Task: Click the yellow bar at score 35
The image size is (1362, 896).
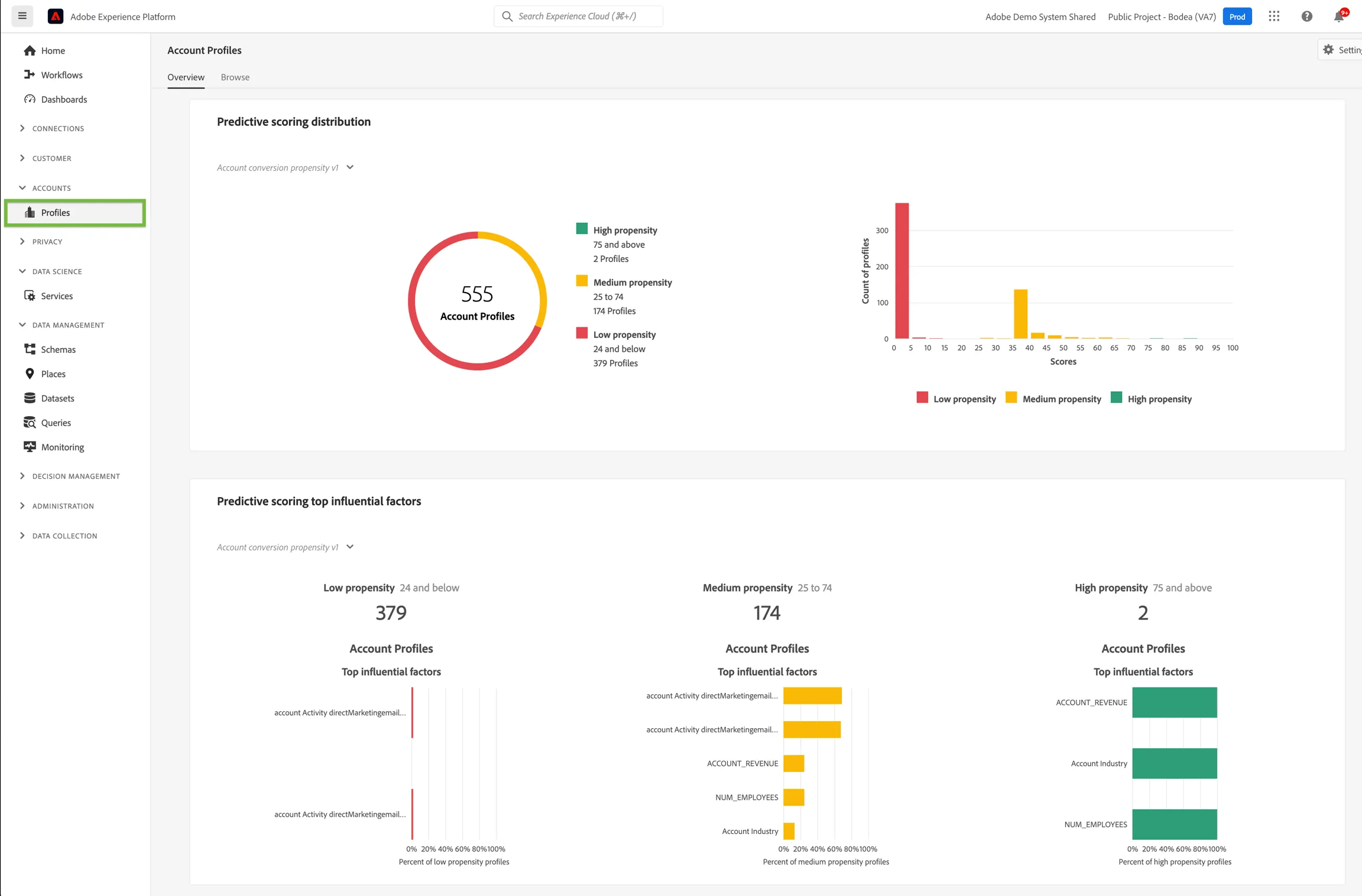Action: coord(1020,314)
